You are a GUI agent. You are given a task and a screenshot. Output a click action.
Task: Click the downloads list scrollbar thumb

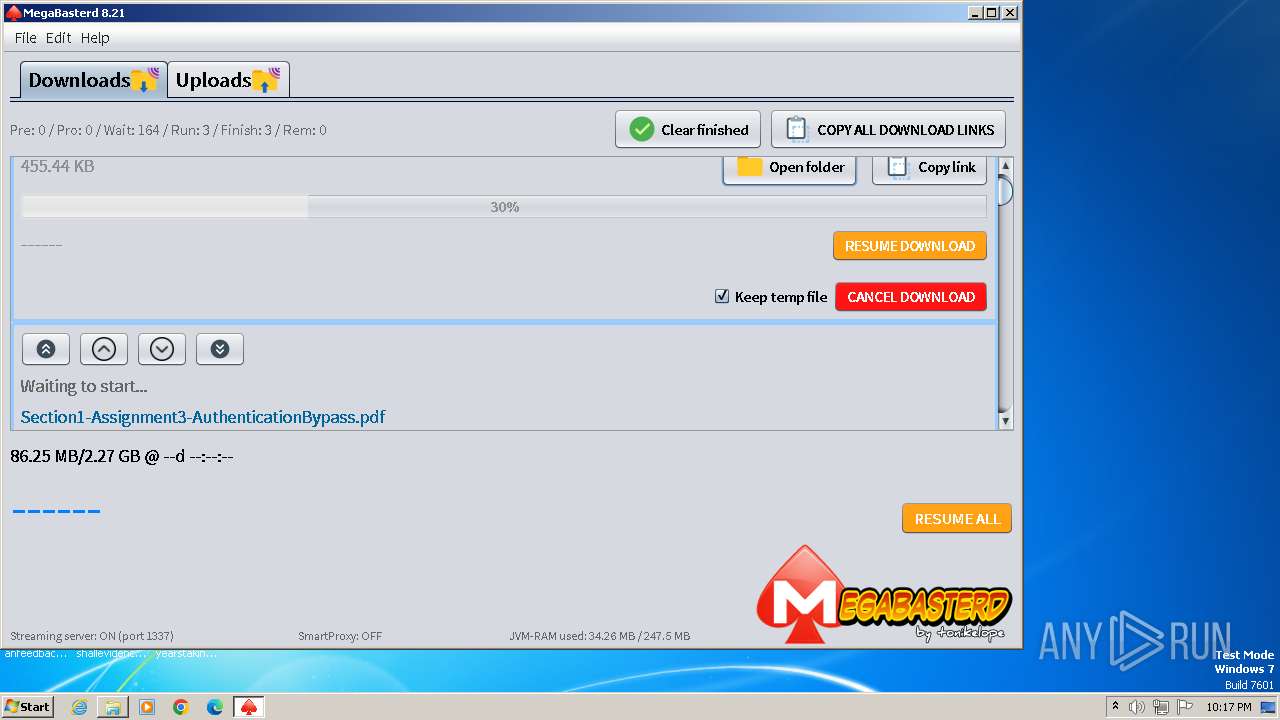[1006, 190]
